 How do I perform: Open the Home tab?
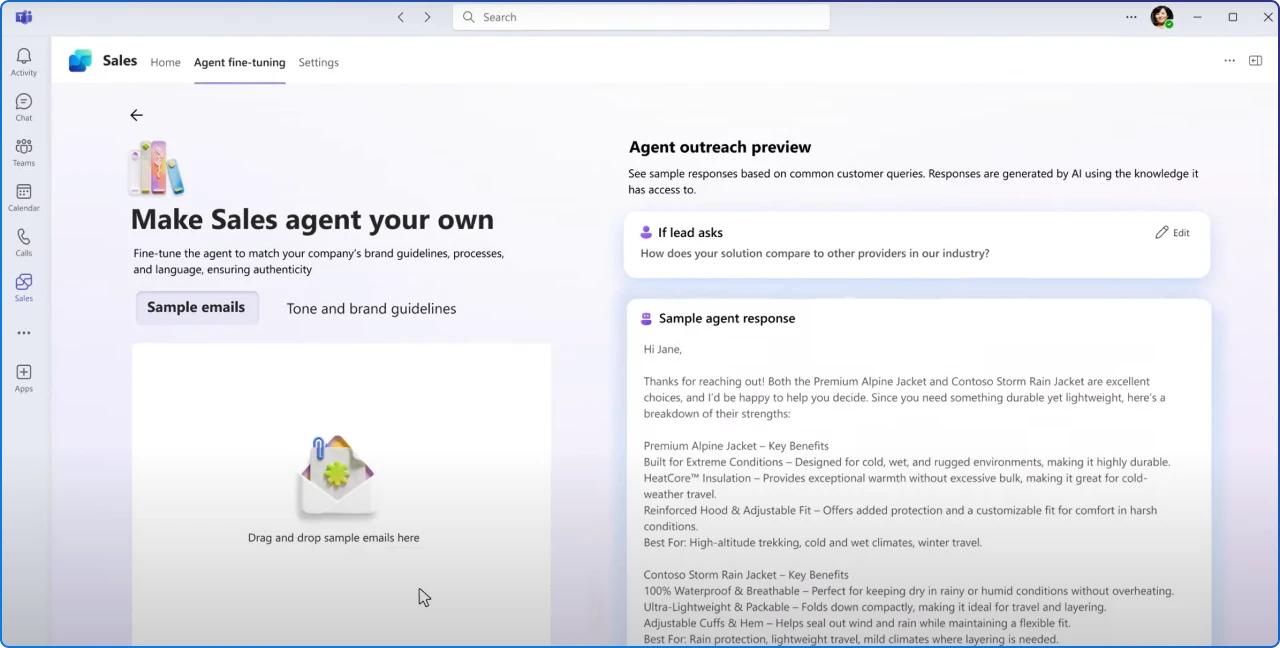pos(165,62)
